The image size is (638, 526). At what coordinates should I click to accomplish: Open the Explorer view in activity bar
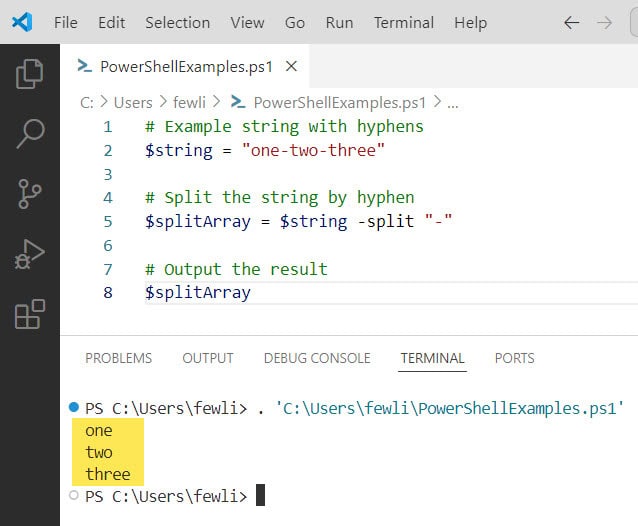(29, 74)
